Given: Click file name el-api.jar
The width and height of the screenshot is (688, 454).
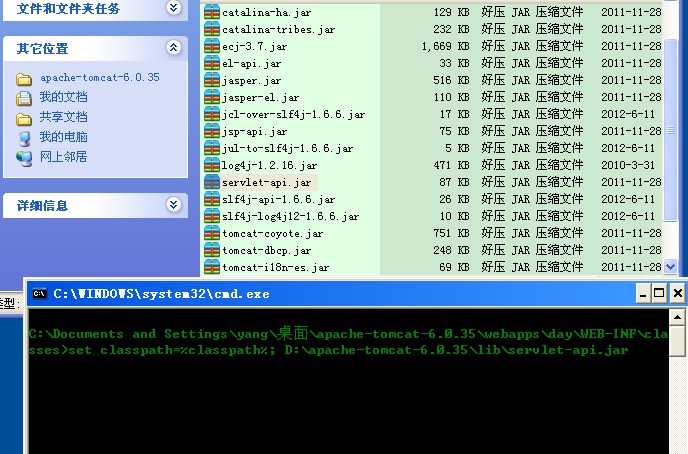Looking at the screenshot, I should click(251, 64).
